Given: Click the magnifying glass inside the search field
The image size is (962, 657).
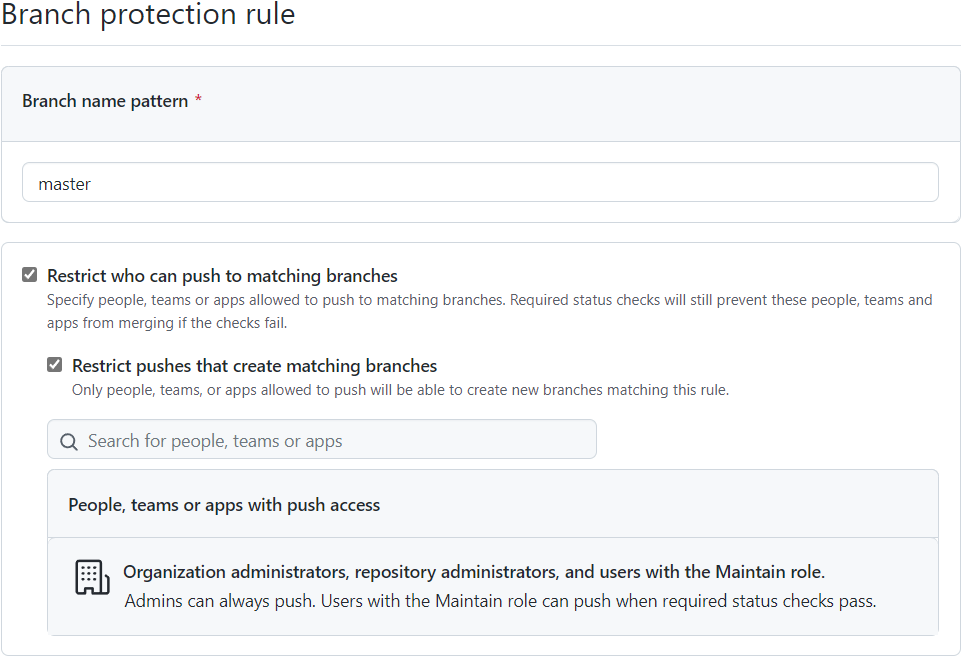Looking at the screenshot, I should pyautogui.click(x=68, y=440).
